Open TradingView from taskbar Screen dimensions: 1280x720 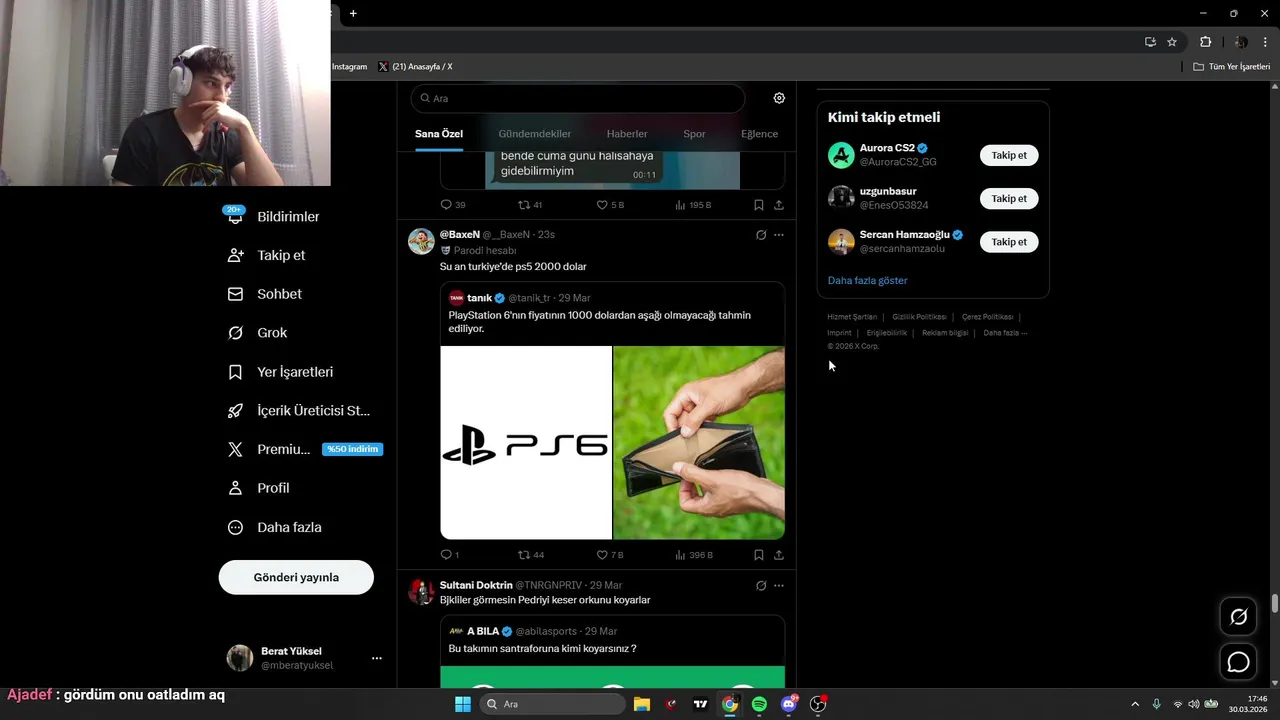(700, 704)
